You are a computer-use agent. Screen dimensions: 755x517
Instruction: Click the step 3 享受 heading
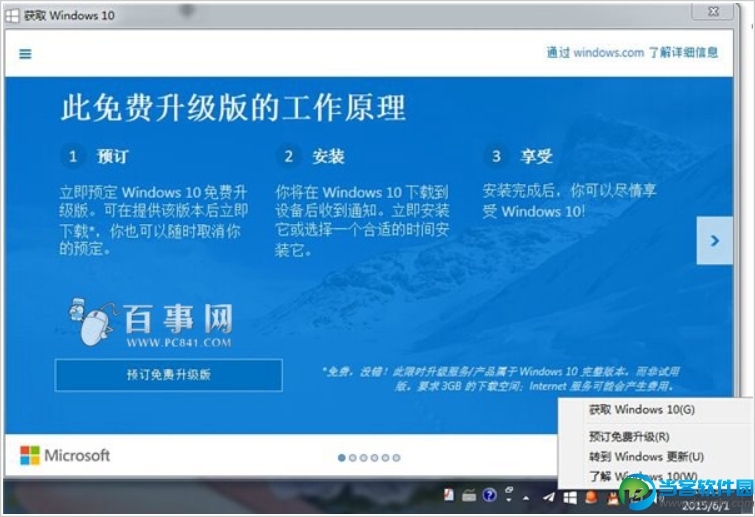pos(536,156)
